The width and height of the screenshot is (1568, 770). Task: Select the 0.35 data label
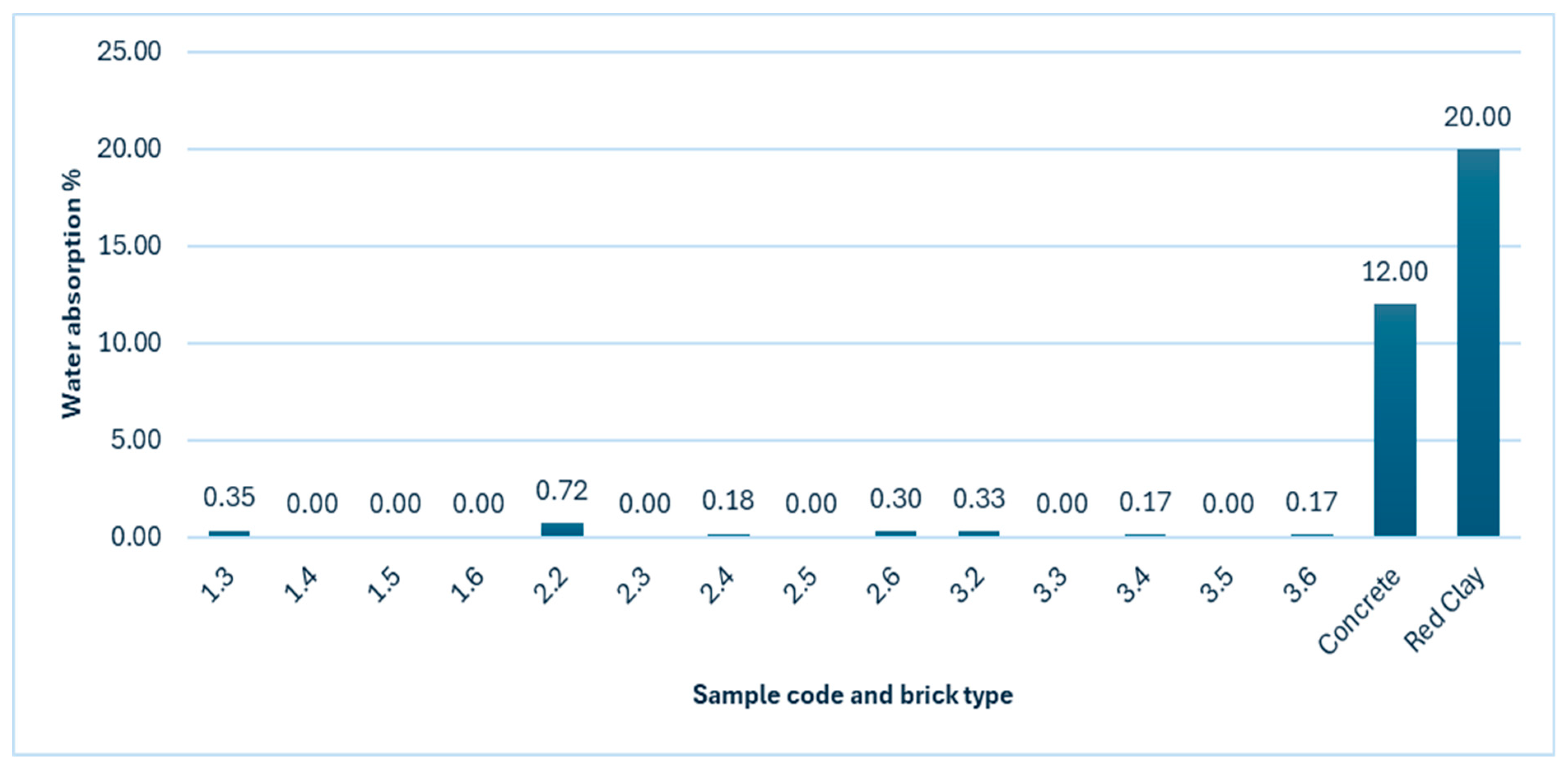pos(229,498)
